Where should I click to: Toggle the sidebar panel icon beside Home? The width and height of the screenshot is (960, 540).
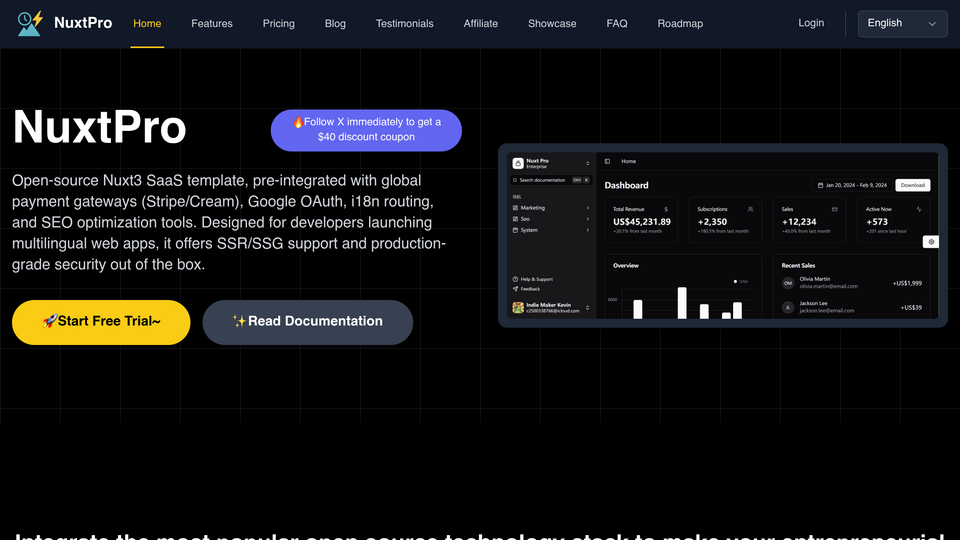click(x=607, y=162)
